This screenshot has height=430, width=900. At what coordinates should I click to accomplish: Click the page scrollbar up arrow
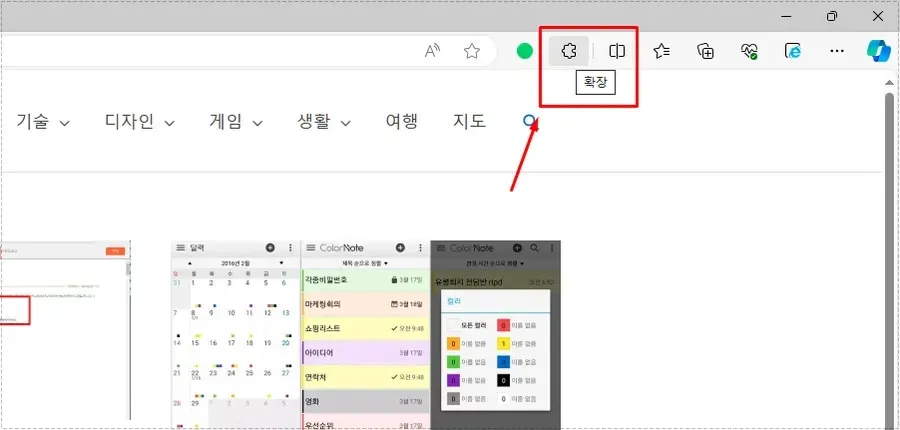point(890,83)
